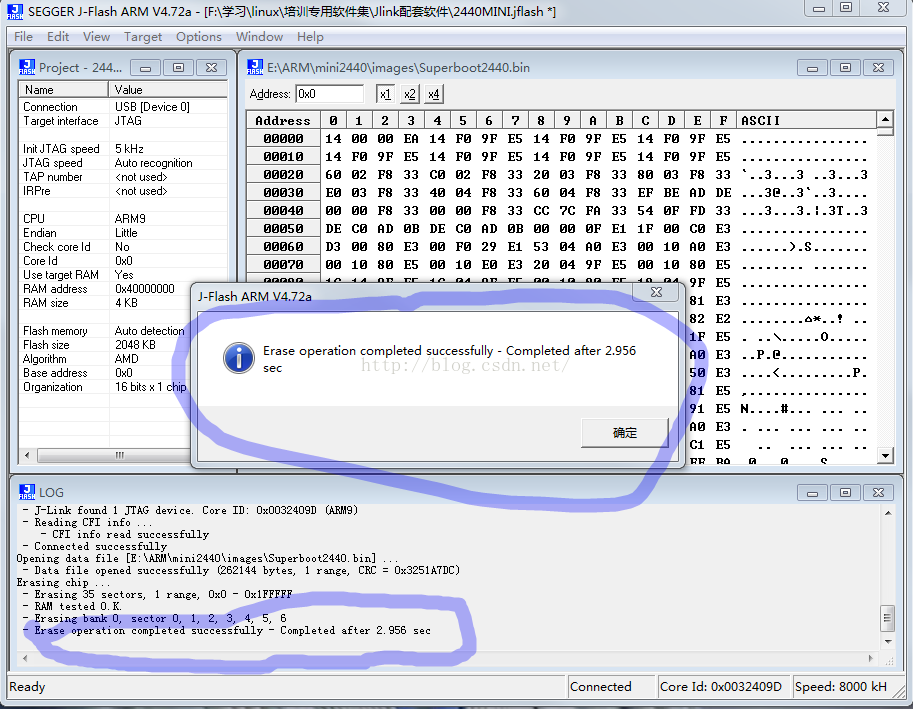Click address row 00030 in hex view

[283, 193]
